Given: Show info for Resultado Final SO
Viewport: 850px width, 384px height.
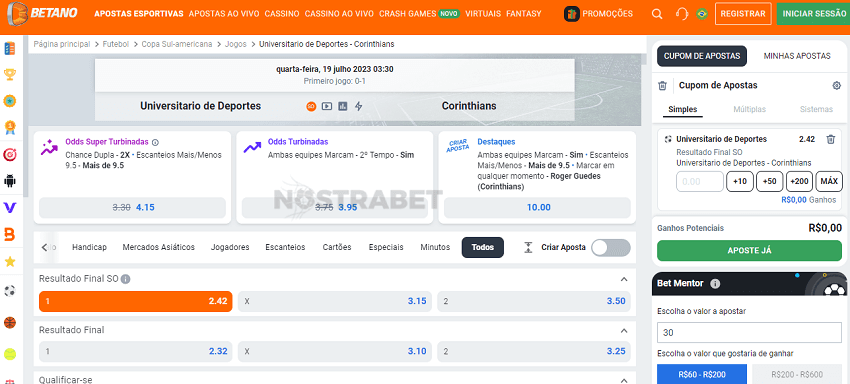Looking at the screenshot, I should pos(125,279).
